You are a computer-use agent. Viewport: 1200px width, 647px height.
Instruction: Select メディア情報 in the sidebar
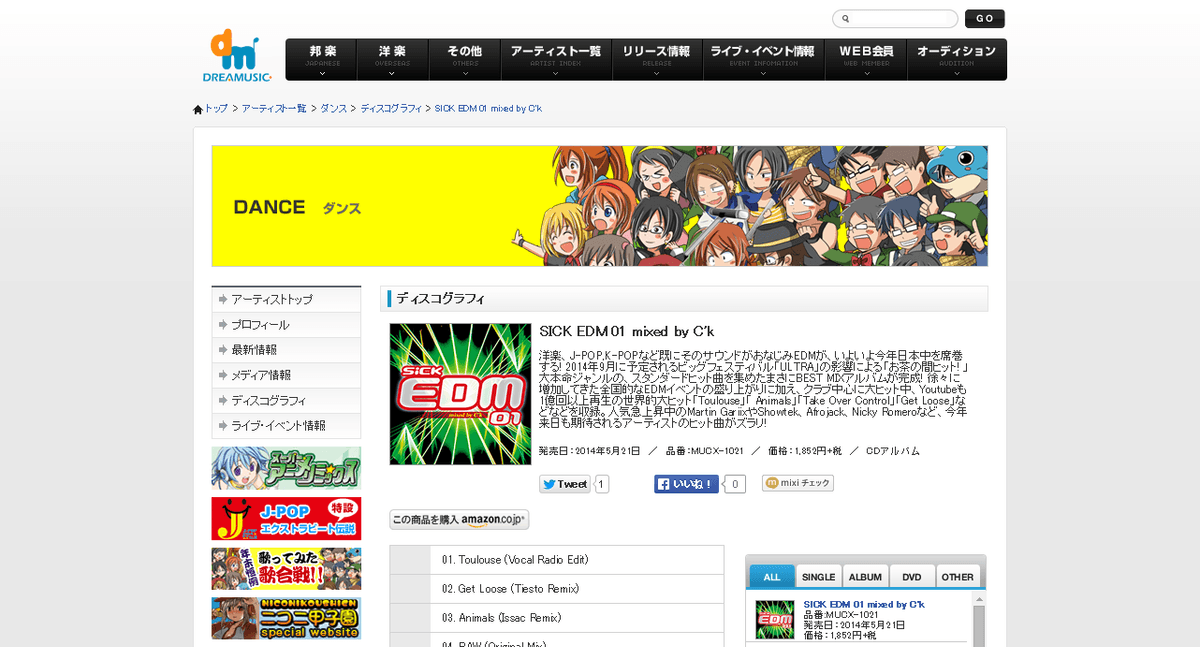[286, 375]
